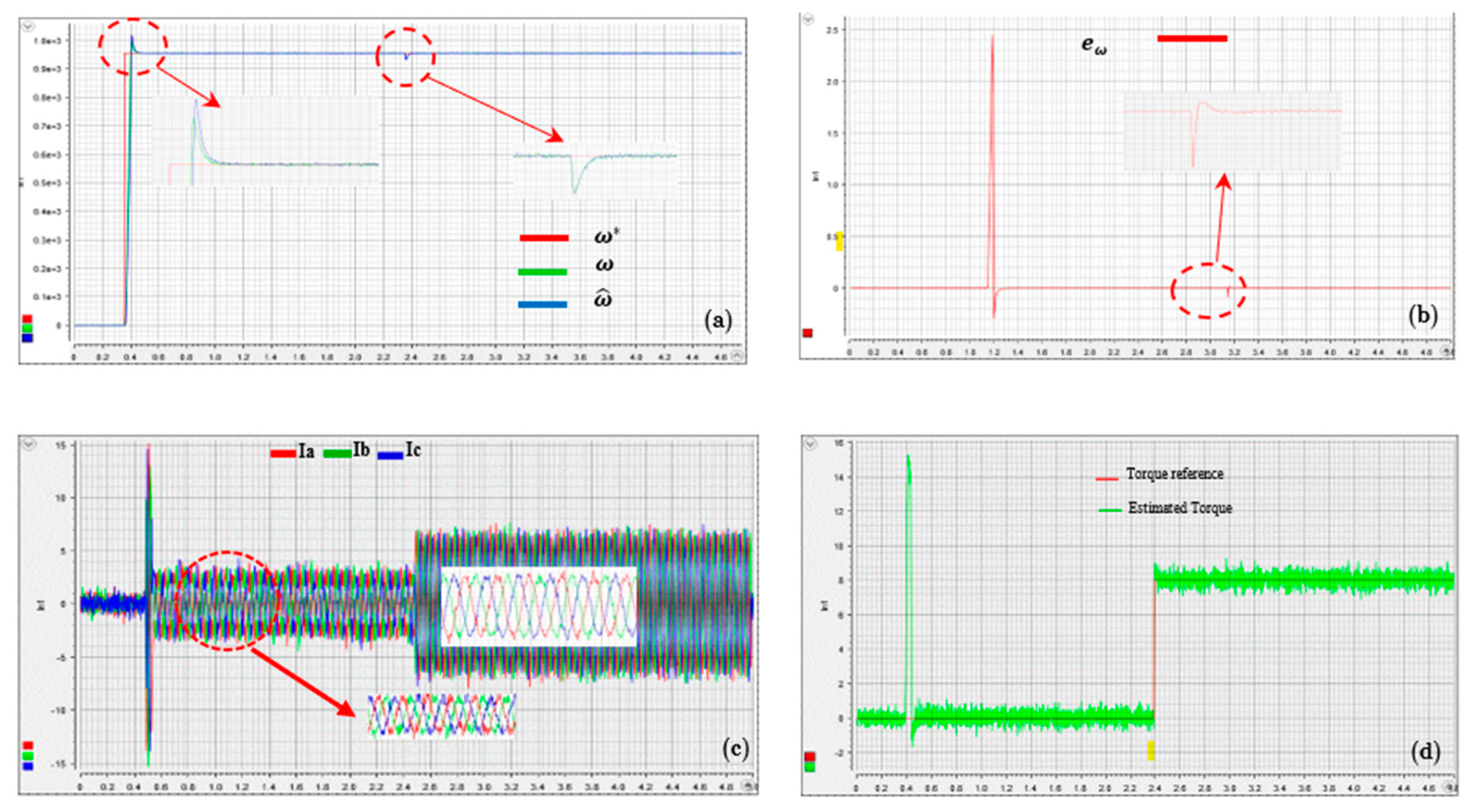Toggle blue Ic signal square in plot (c)
The height and width of the screenshot is (812, 1474).
click(x=28, y=765)
